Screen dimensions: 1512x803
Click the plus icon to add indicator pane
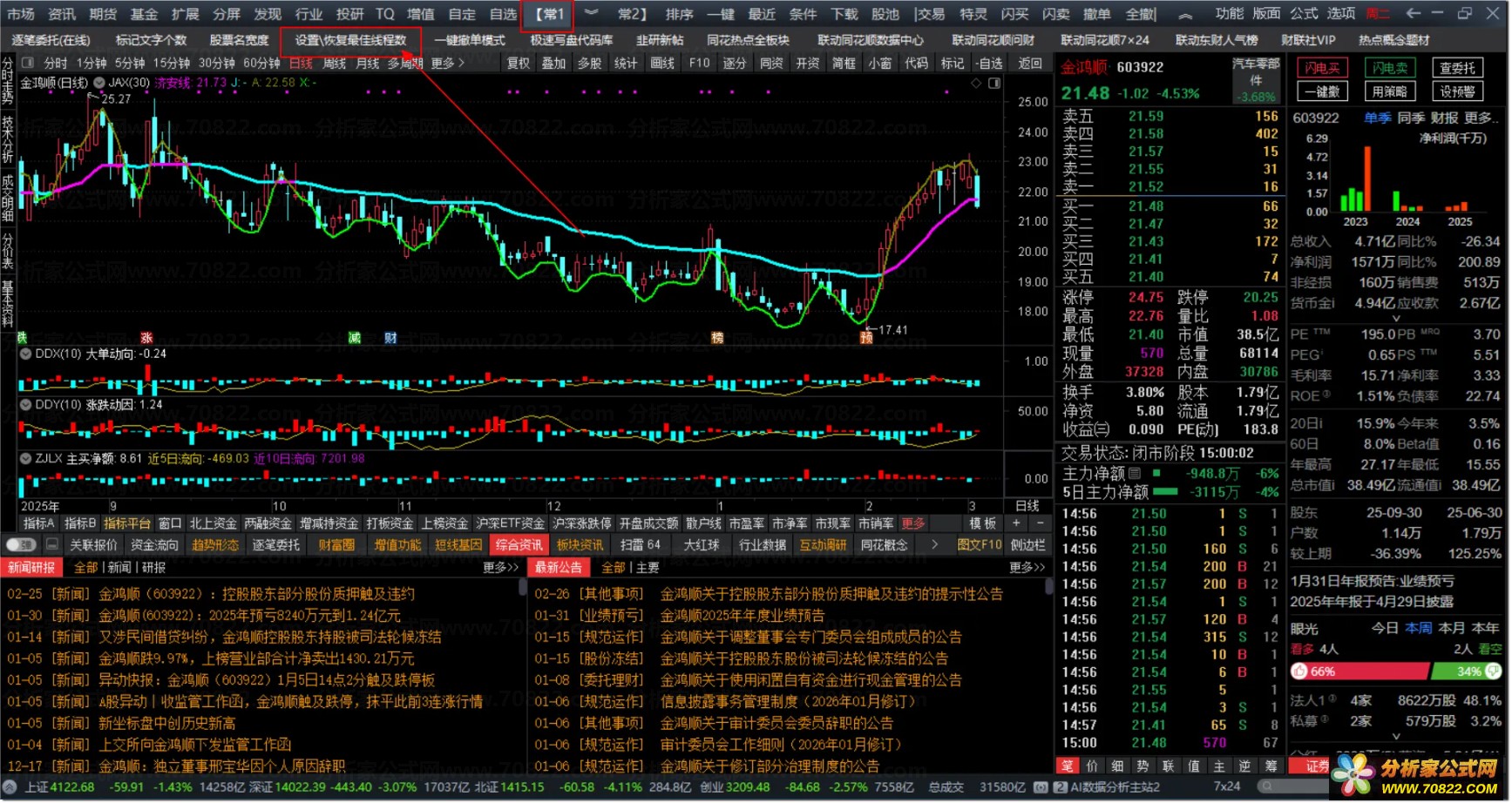(x=1016, y=523)
